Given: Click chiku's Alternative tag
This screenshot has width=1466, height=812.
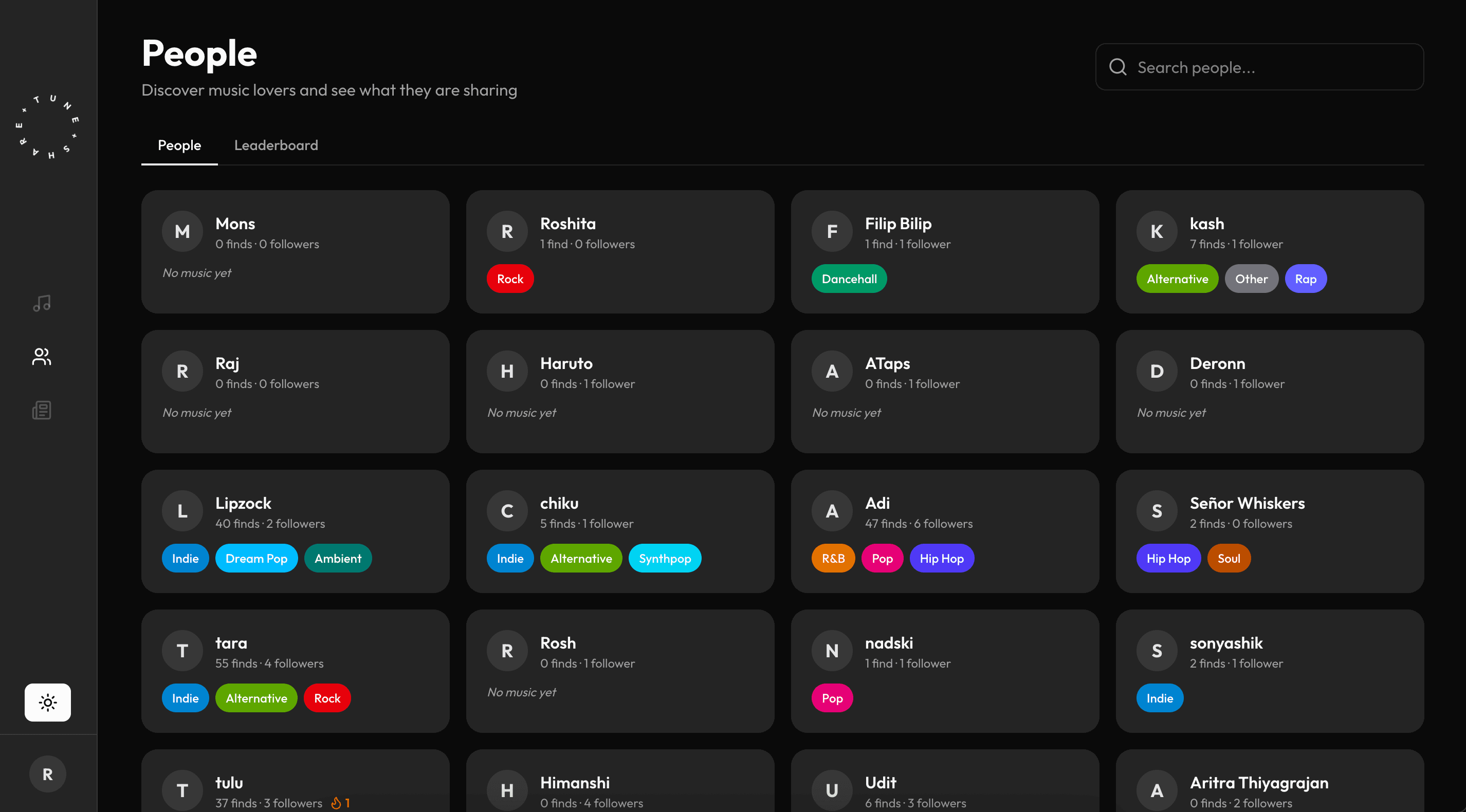Looking at the screenshot, I should (x=581, y=558).
